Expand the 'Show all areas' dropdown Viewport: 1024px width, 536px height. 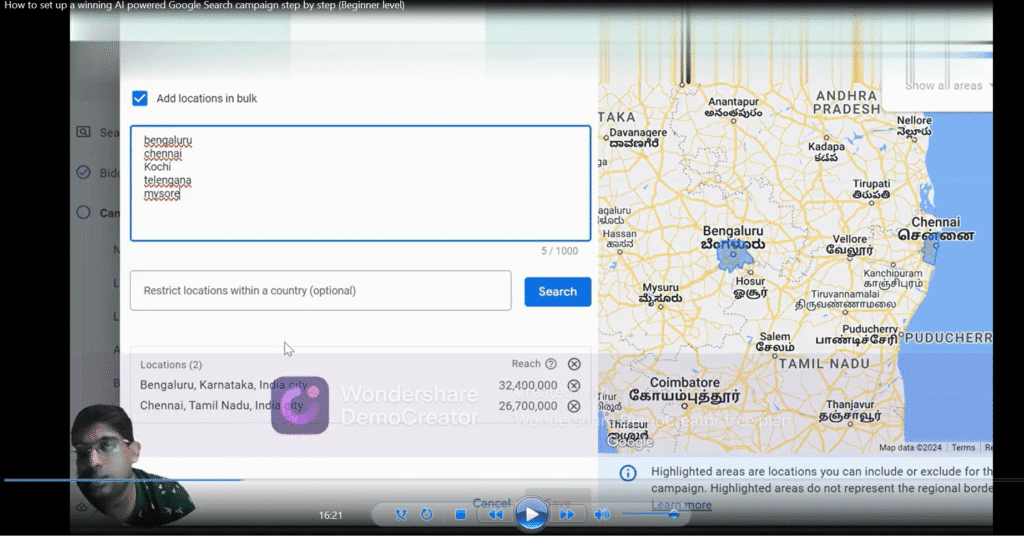(947, 86)
